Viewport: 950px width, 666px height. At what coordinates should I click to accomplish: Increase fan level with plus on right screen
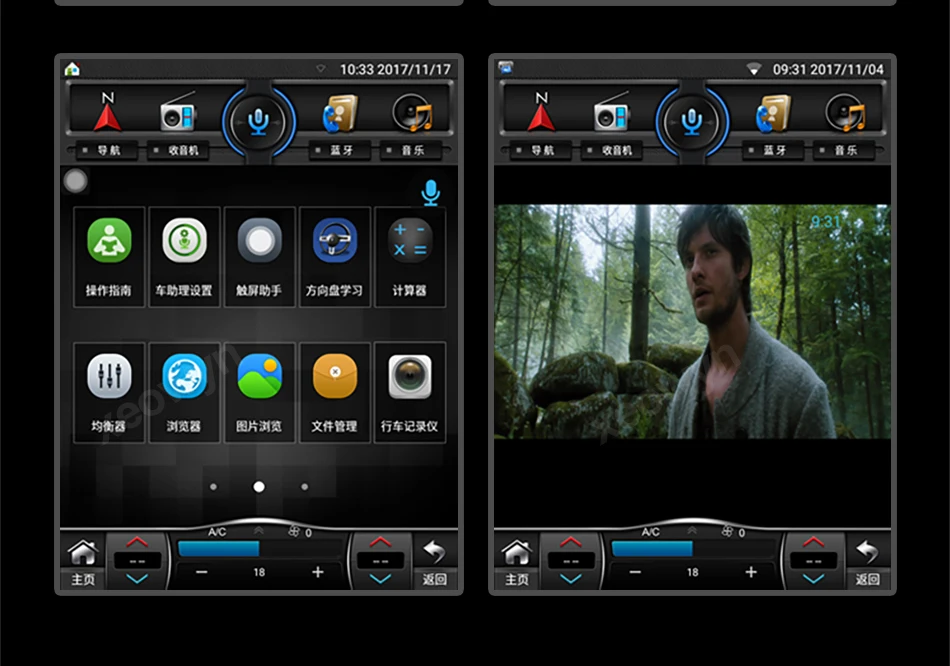point(751,572)
